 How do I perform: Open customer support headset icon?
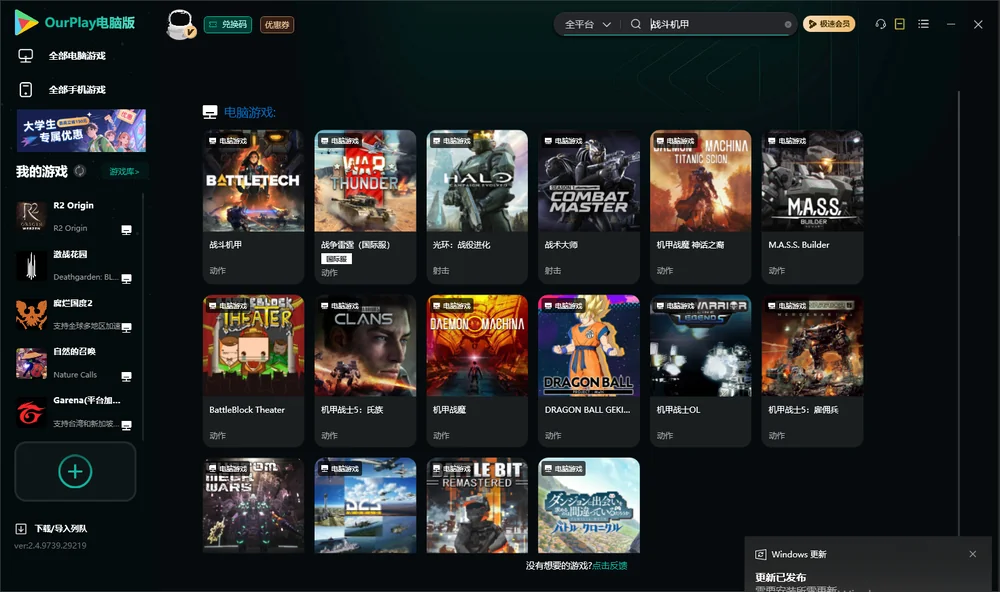pos(880,24)
